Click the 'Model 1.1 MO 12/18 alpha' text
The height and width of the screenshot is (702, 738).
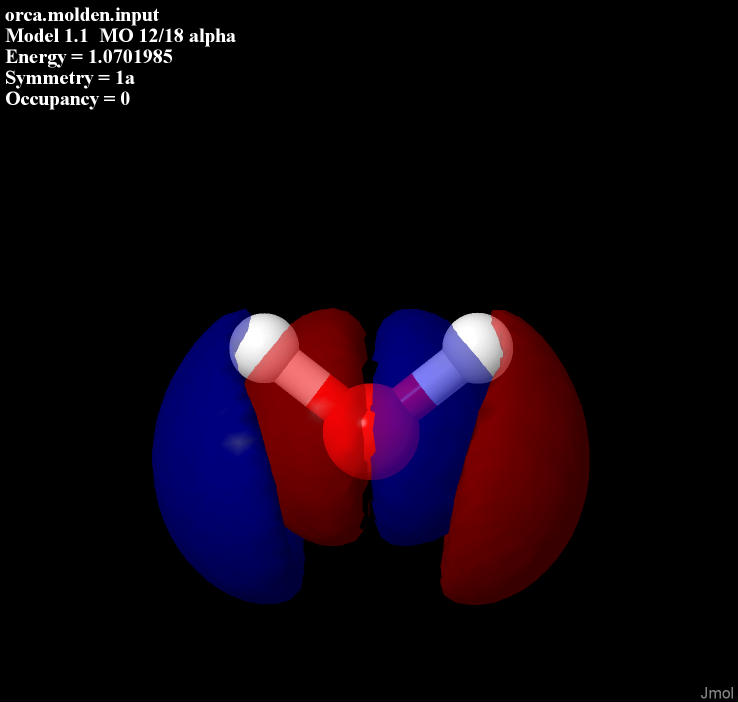coord(120,36)
